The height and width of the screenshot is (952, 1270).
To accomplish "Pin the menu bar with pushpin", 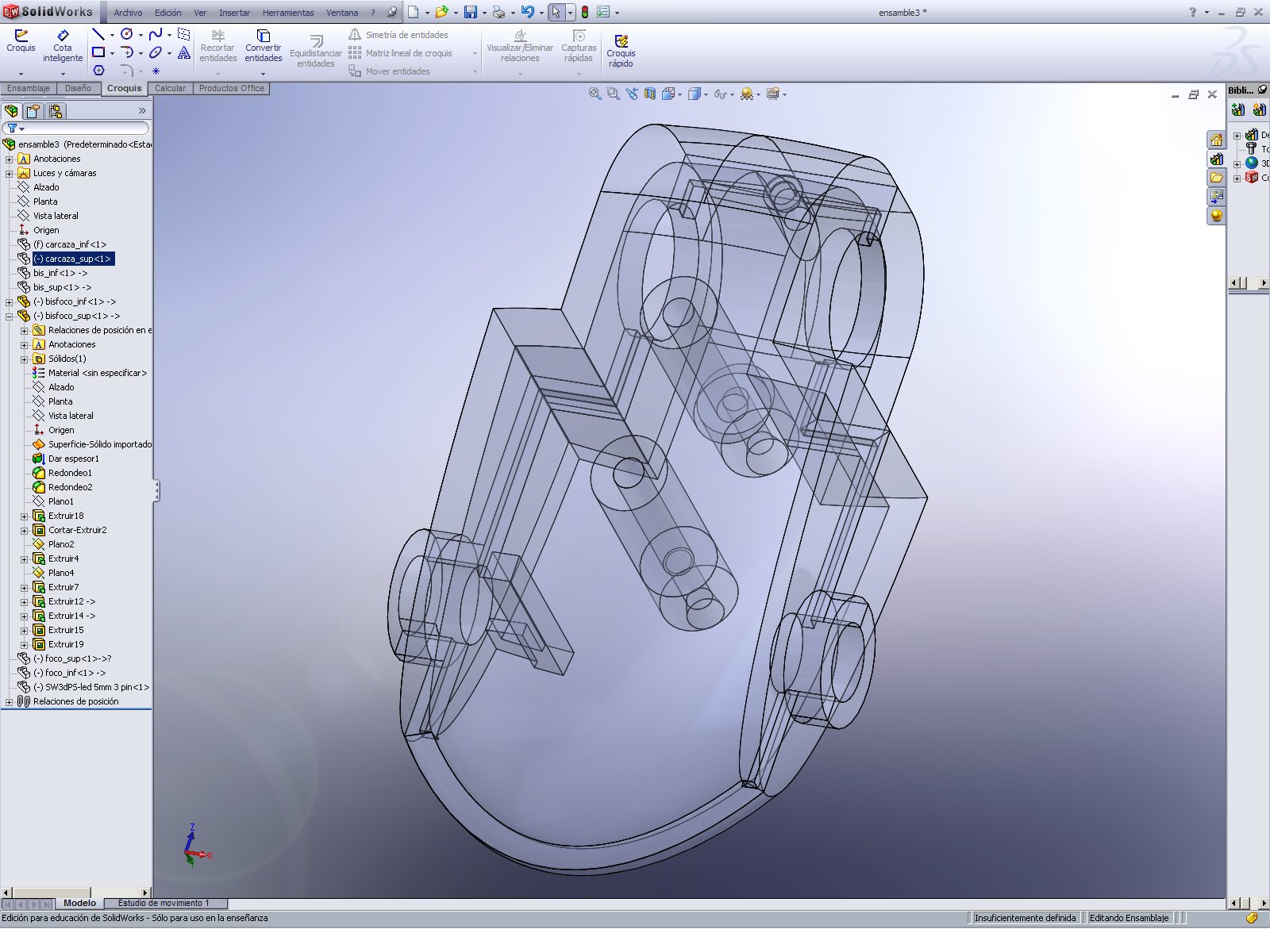I will (392, 12).
